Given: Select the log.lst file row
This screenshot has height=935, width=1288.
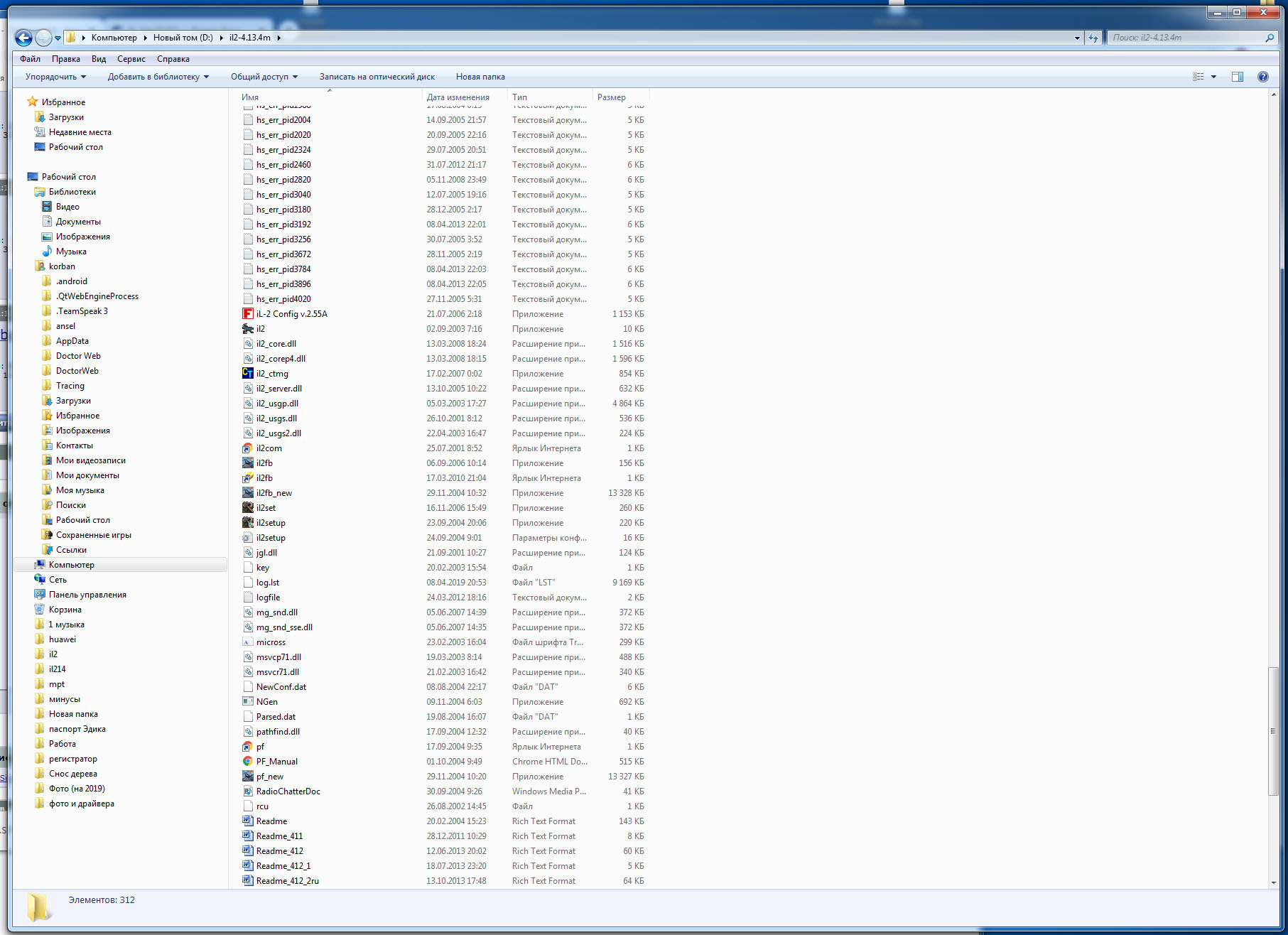Looking at the screenshot, I should [x=443, y=583].
